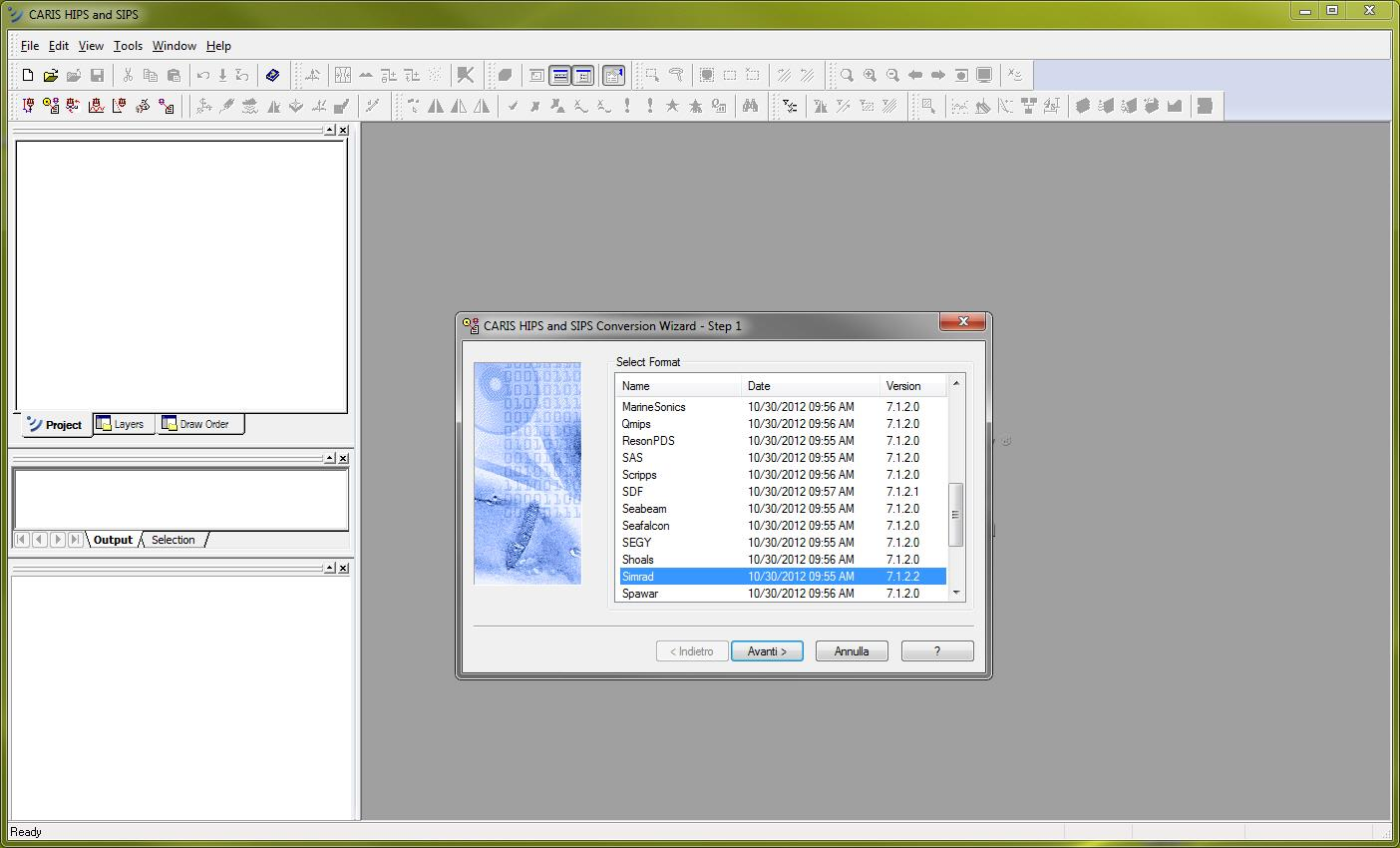Sort by the Version column header

(x=913, y=386)
